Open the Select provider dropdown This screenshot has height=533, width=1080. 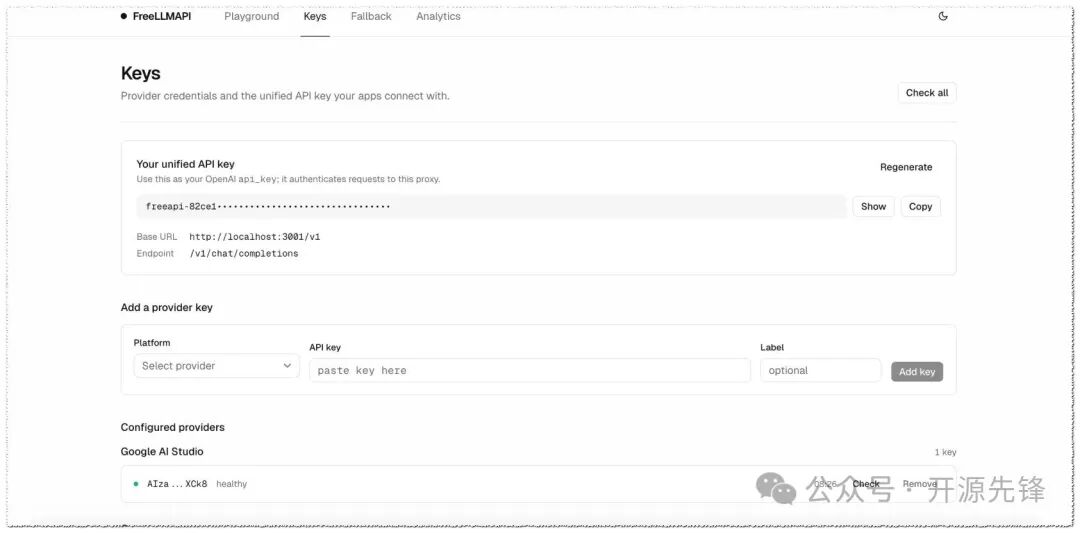[217, 366]
